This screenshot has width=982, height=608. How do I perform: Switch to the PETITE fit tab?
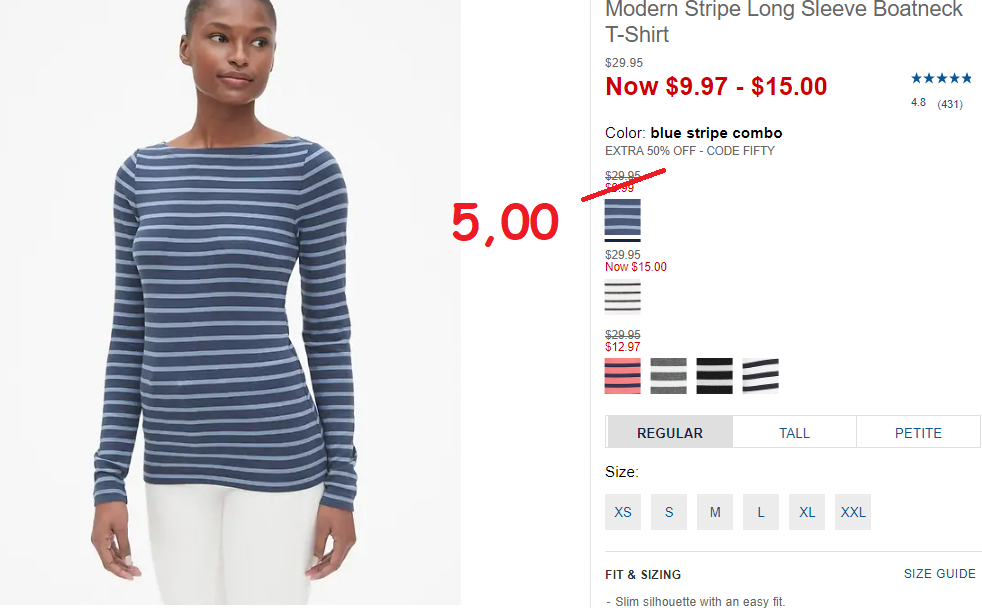(x=918, y=432)
